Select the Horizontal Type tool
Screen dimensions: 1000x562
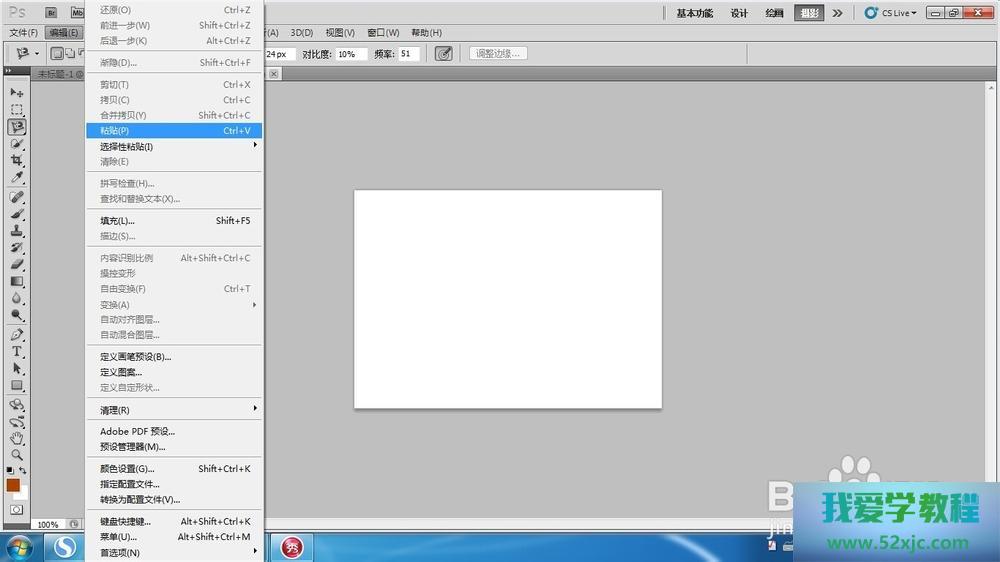[17, 352]
